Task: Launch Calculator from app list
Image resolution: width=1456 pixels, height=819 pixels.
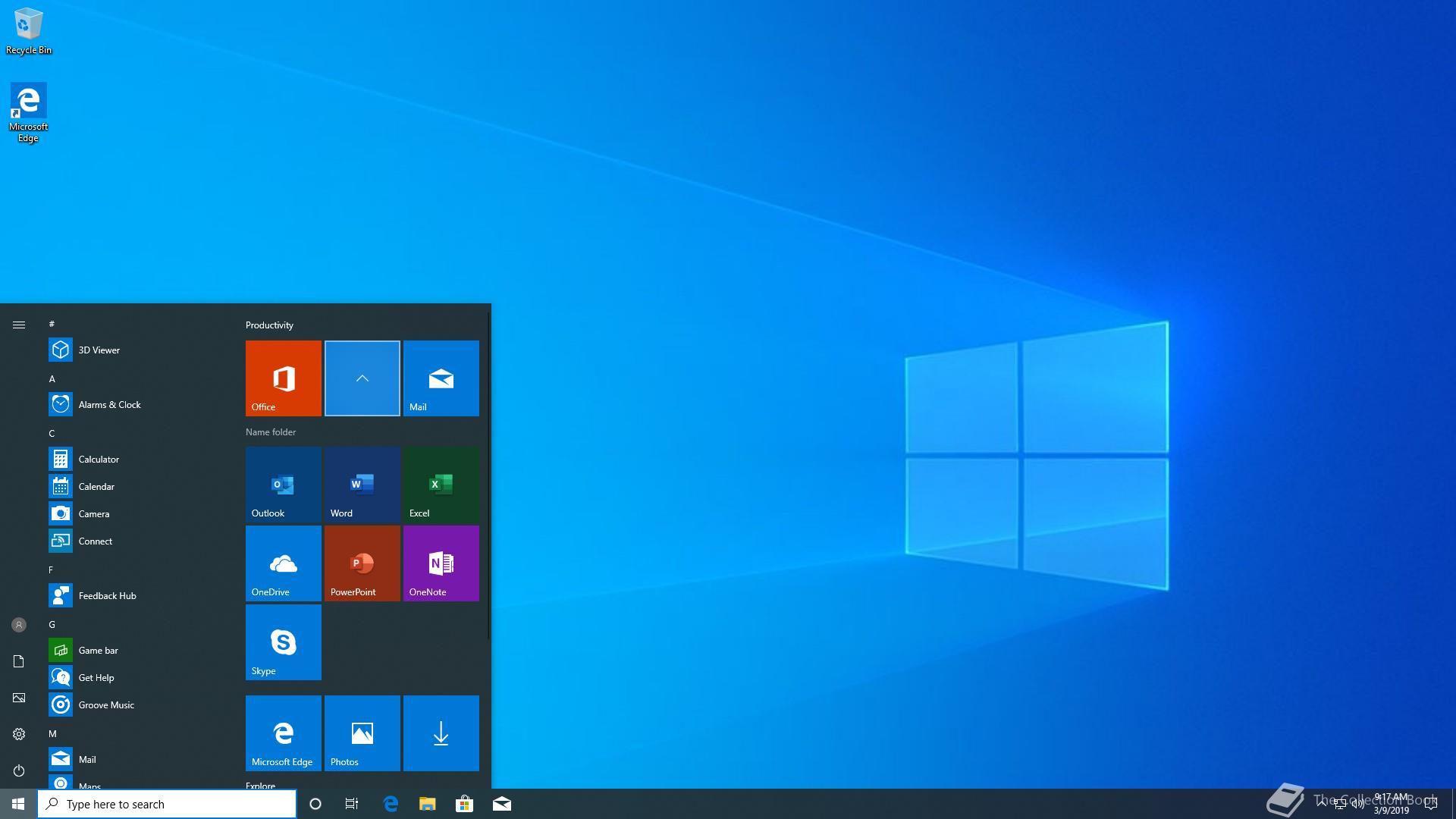Action: [x=138, y=459]
